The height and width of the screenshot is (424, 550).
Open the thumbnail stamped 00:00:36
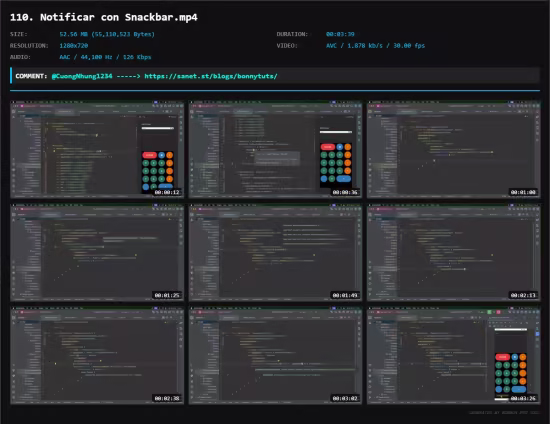275,149
